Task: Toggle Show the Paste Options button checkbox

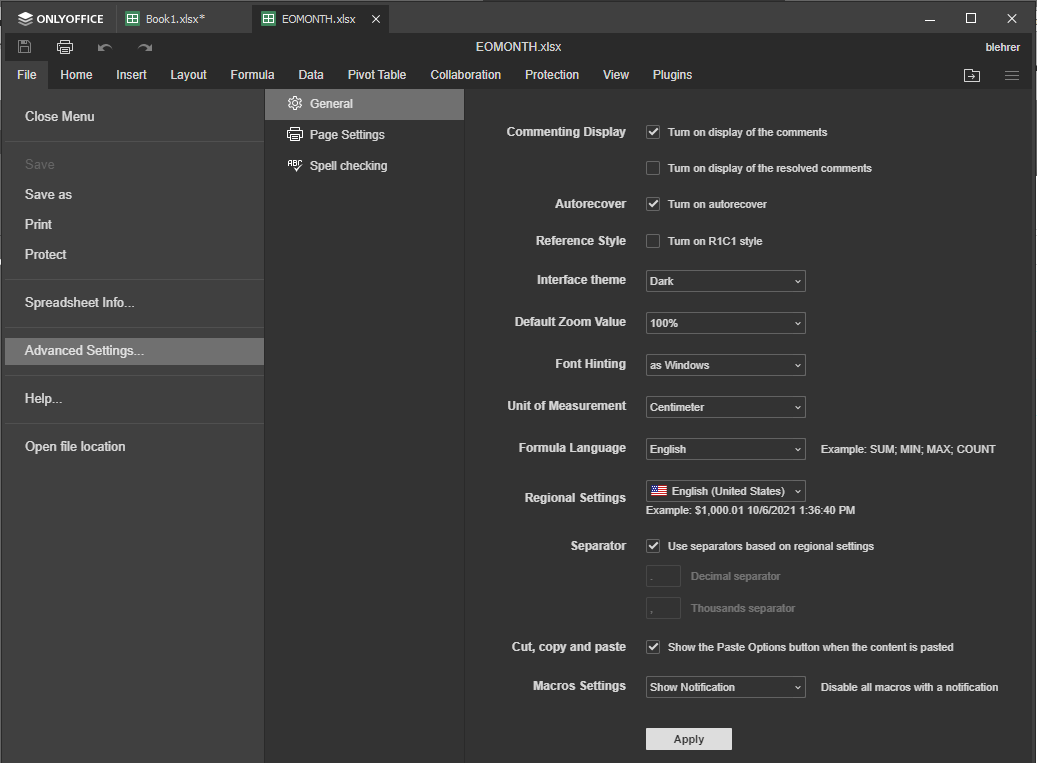Action: [653, 647]
